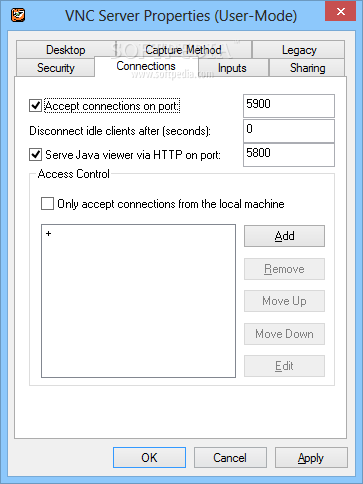Go to the Legacy tab
Screen dimensions: 363x484
point(299,50)
